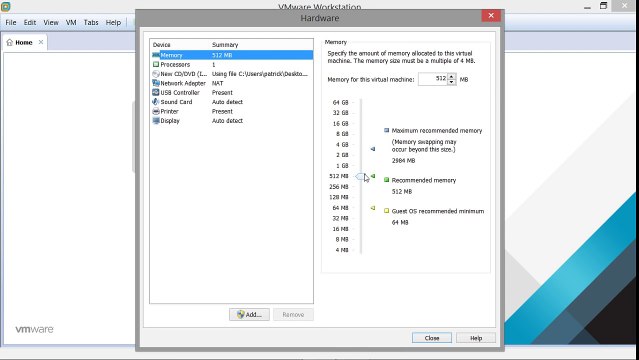Click the Processors device icon
The height and width of the screenshot is (360, 639).
156,64
